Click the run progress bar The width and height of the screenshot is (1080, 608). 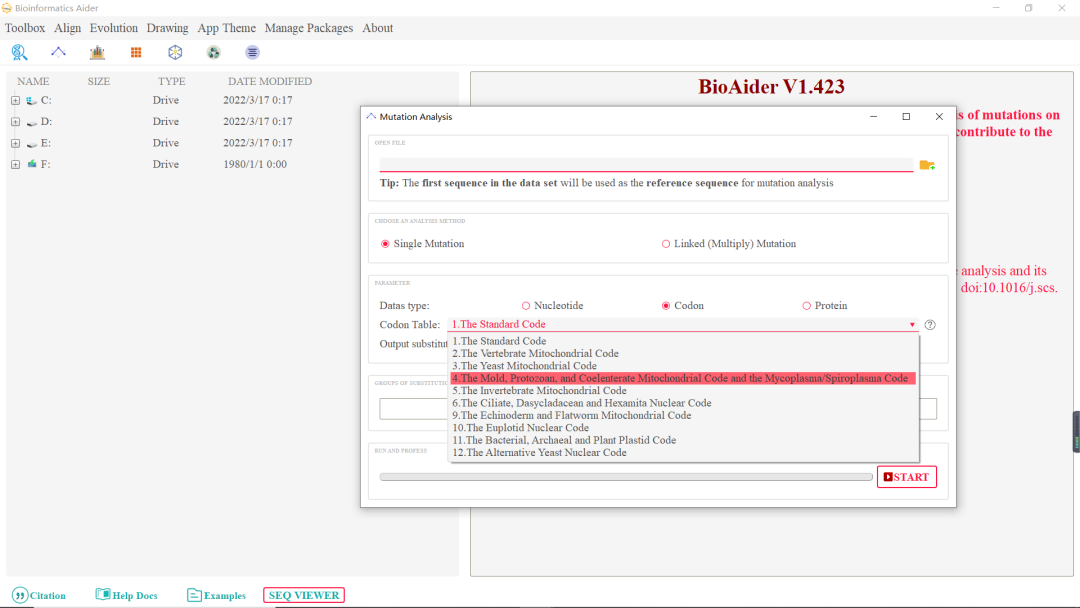[x=626, y=476]
